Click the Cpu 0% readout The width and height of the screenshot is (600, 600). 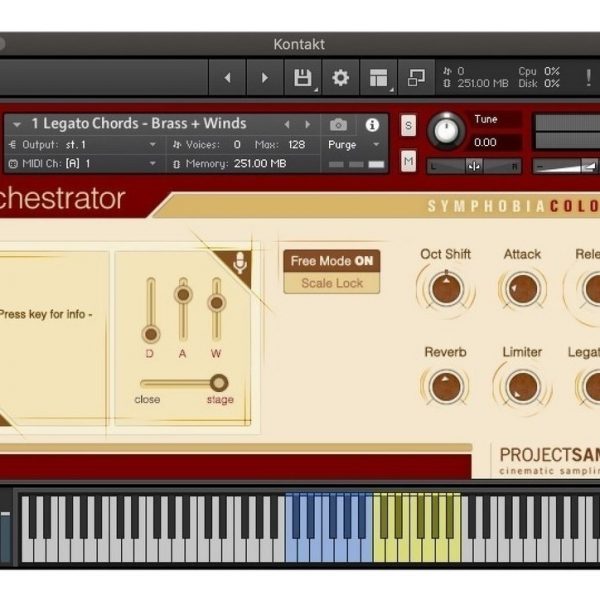[539, 71]
